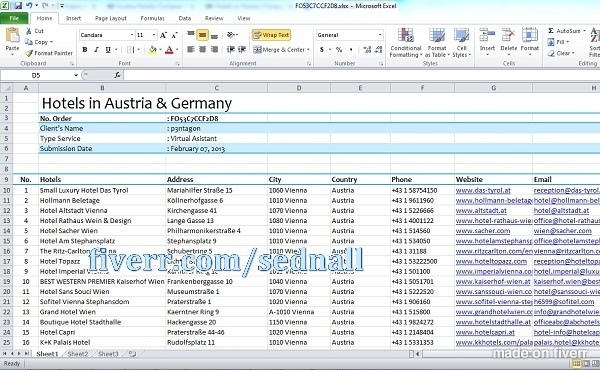600x370 pixels.
Task: Click the Copy button
Action: 39,42
